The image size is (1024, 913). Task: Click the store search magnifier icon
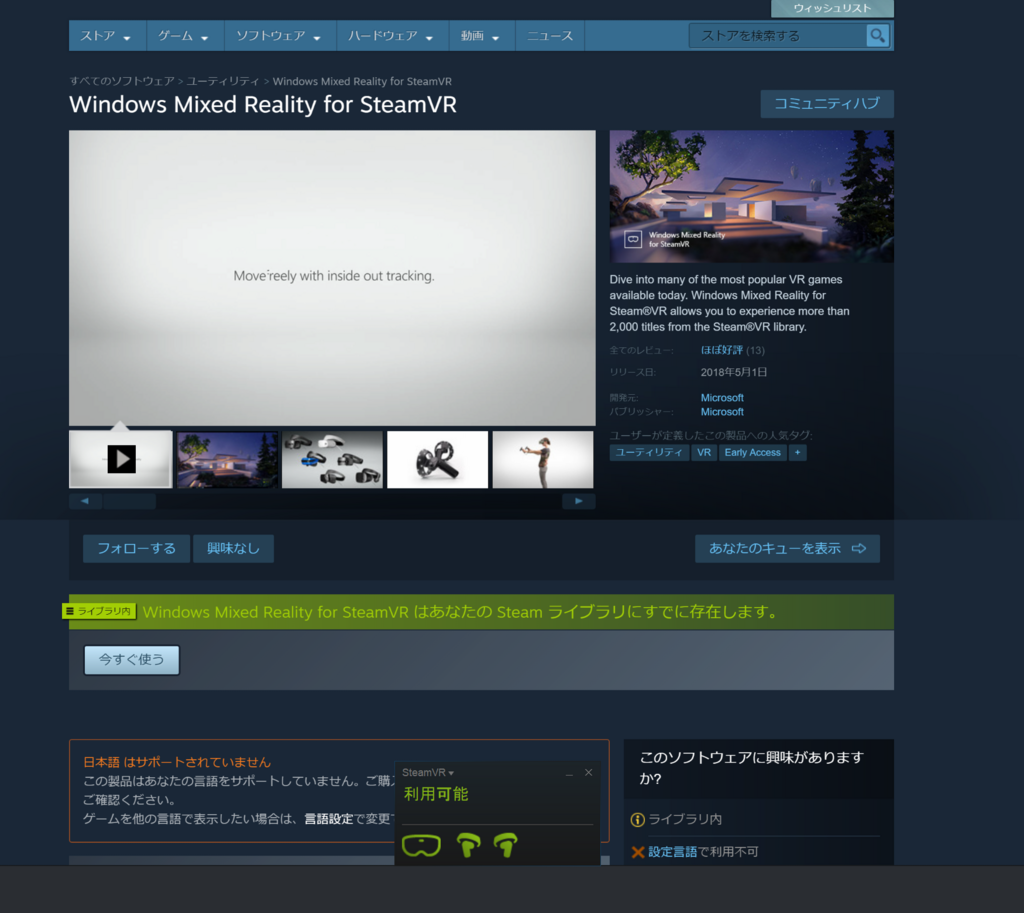877,35
